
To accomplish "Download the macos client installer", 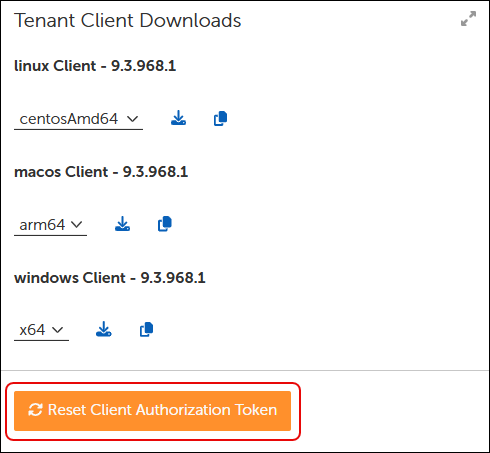I will (x=122, y=224).
